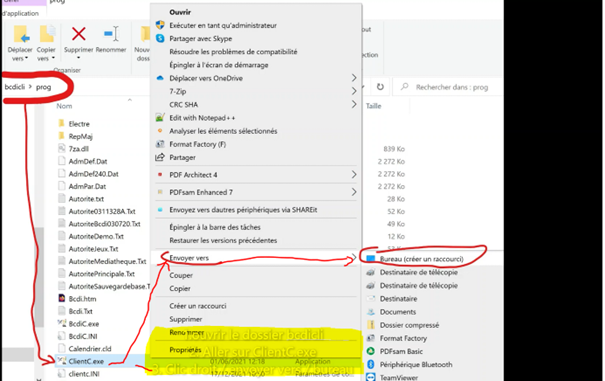This screenshot has height=381, width=605.
Task: Click the zipped folder icon beside Dossier compressé
Action: tap(371, 325)
